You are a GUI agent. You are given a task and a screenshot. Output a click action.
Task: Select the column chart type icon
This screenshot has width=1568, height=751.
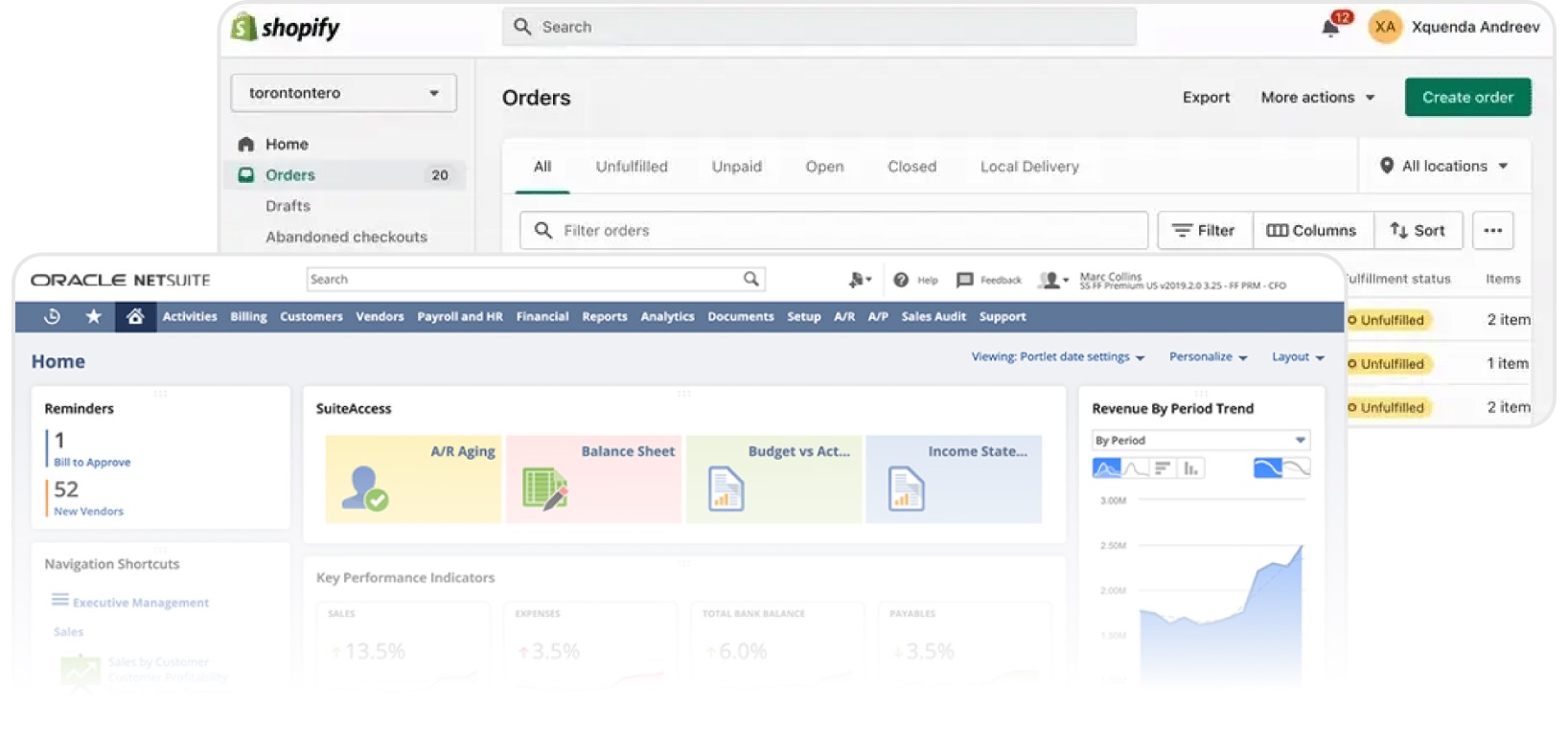point(1190,467)
